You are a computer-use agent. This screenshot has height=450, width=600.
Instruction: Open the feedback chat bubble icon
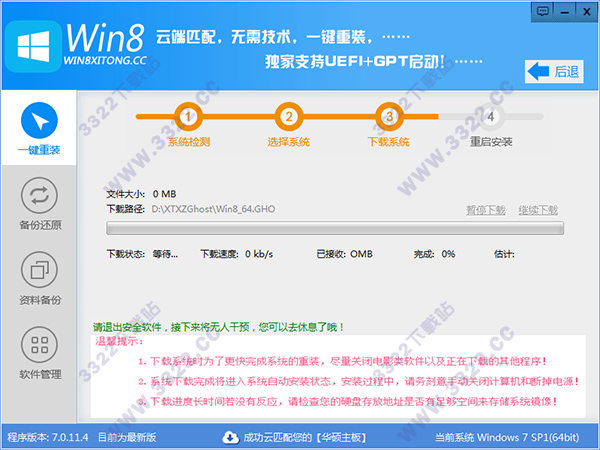point(543,11)
